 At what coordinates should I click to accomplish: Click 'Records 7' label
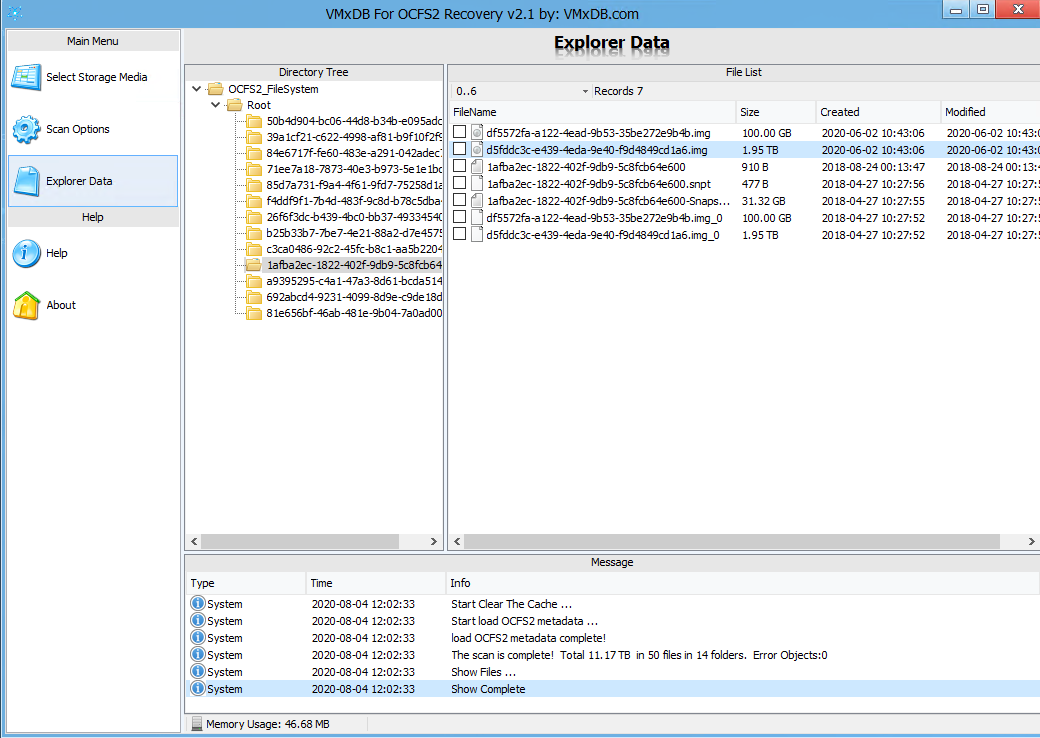tap(618, 91)
